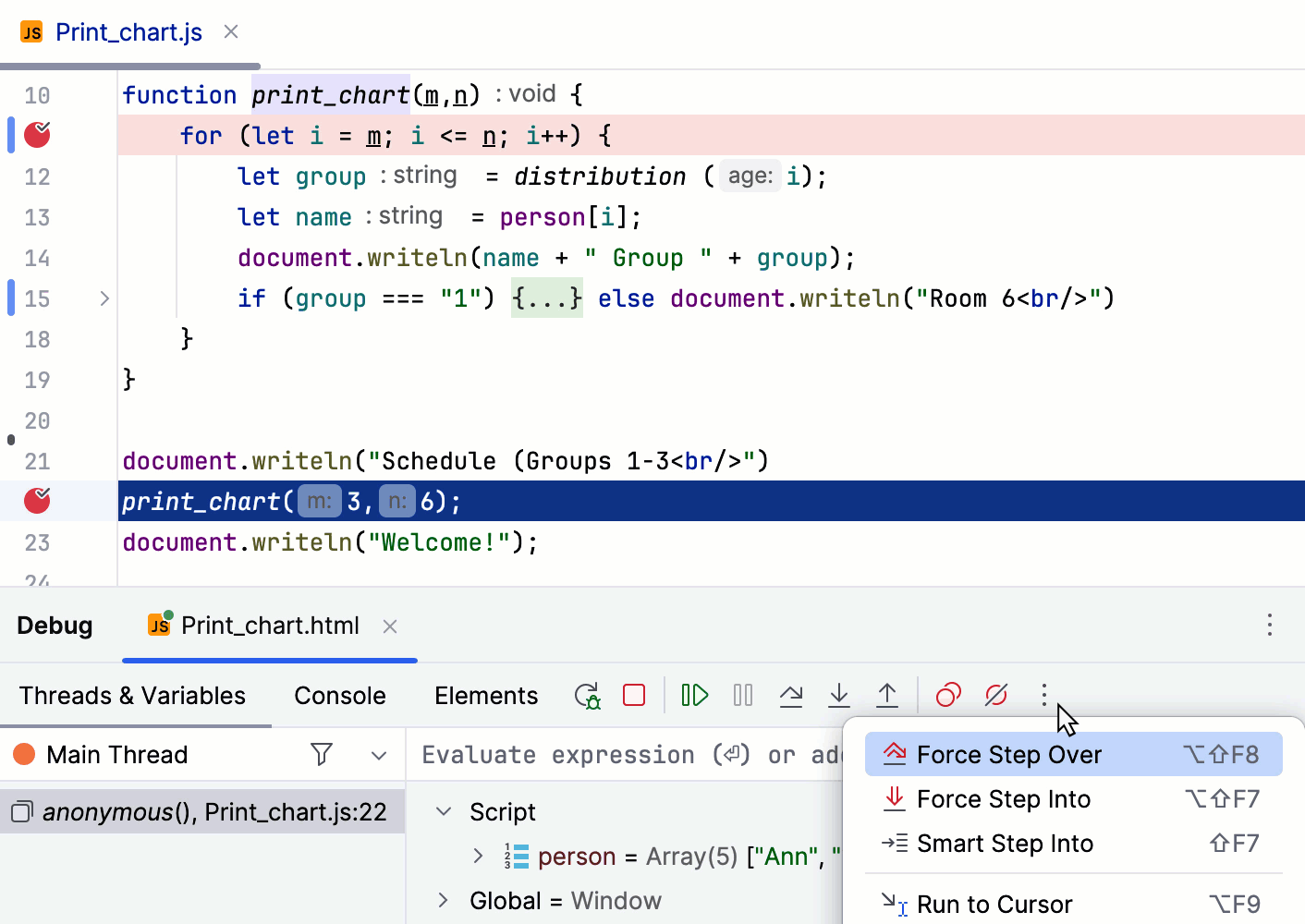
Task: Expand the Global Window node
Action: [x=443, y=900]
